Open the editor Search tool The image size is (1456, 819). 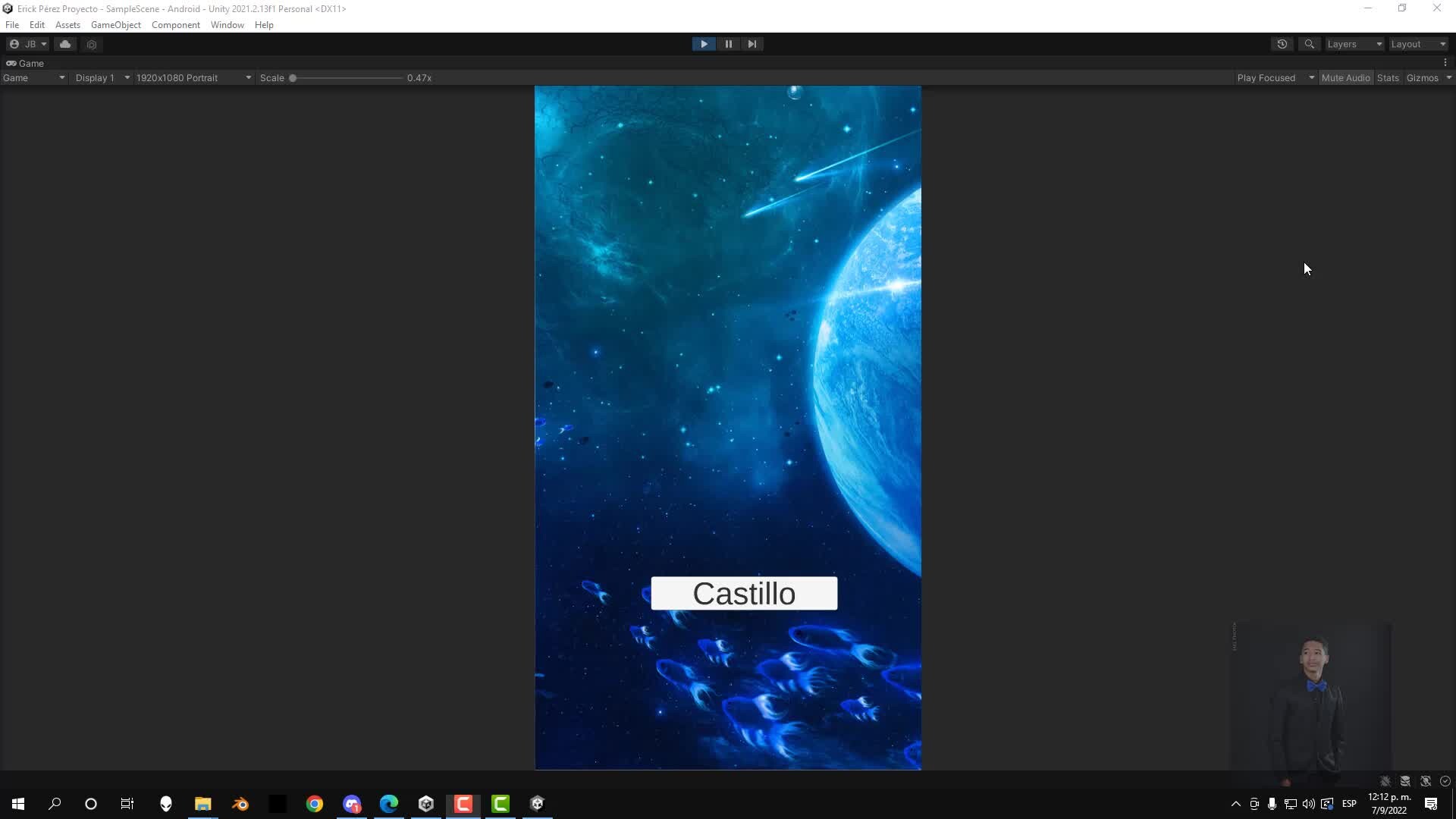(1310, 44)
